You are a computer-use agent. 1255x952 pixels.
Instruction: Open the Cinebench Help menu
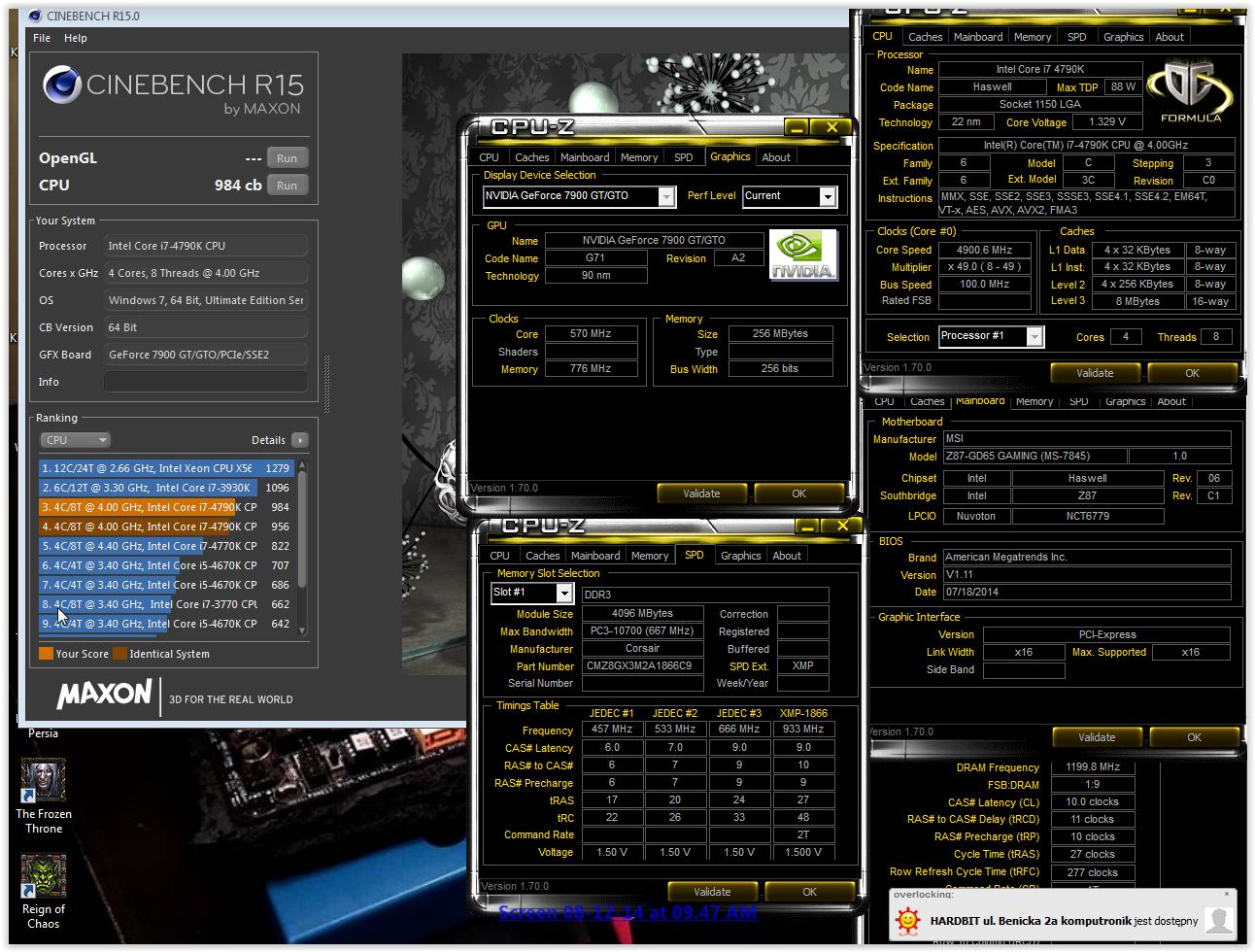76,38
